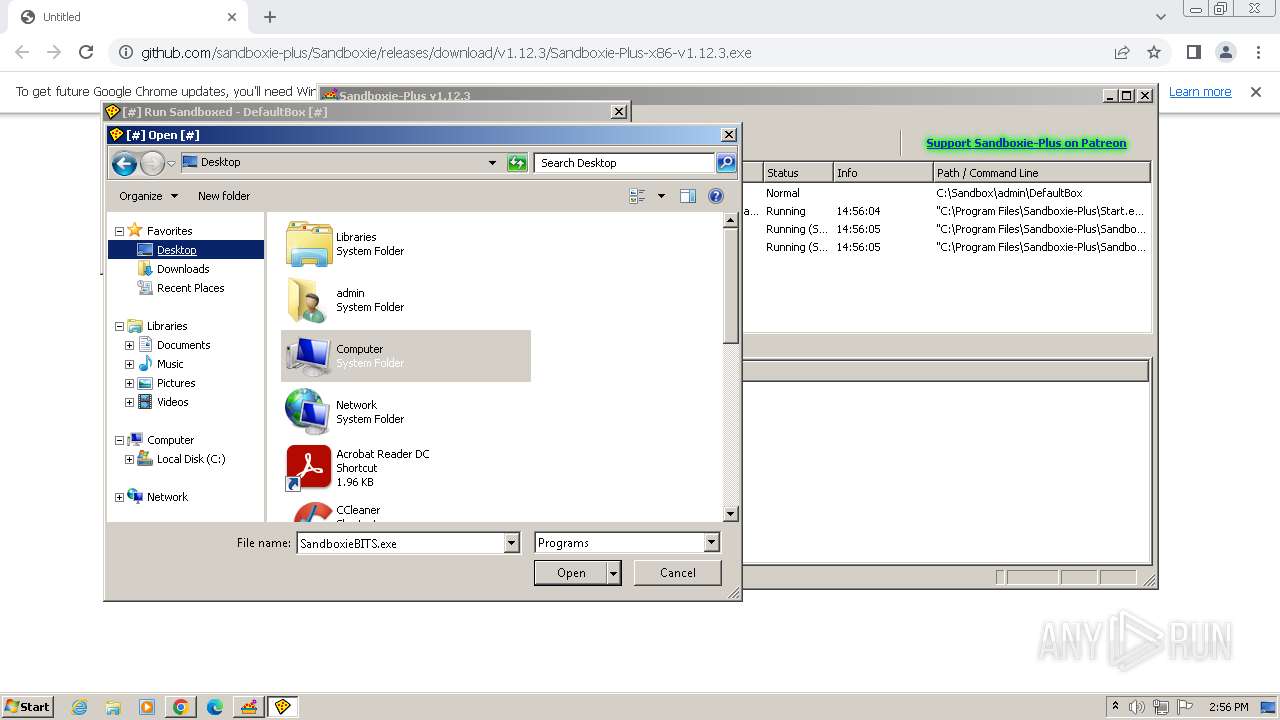1280x720 pixels.
Task: Click the Status column header in Sandboxie
Action: 798,173
